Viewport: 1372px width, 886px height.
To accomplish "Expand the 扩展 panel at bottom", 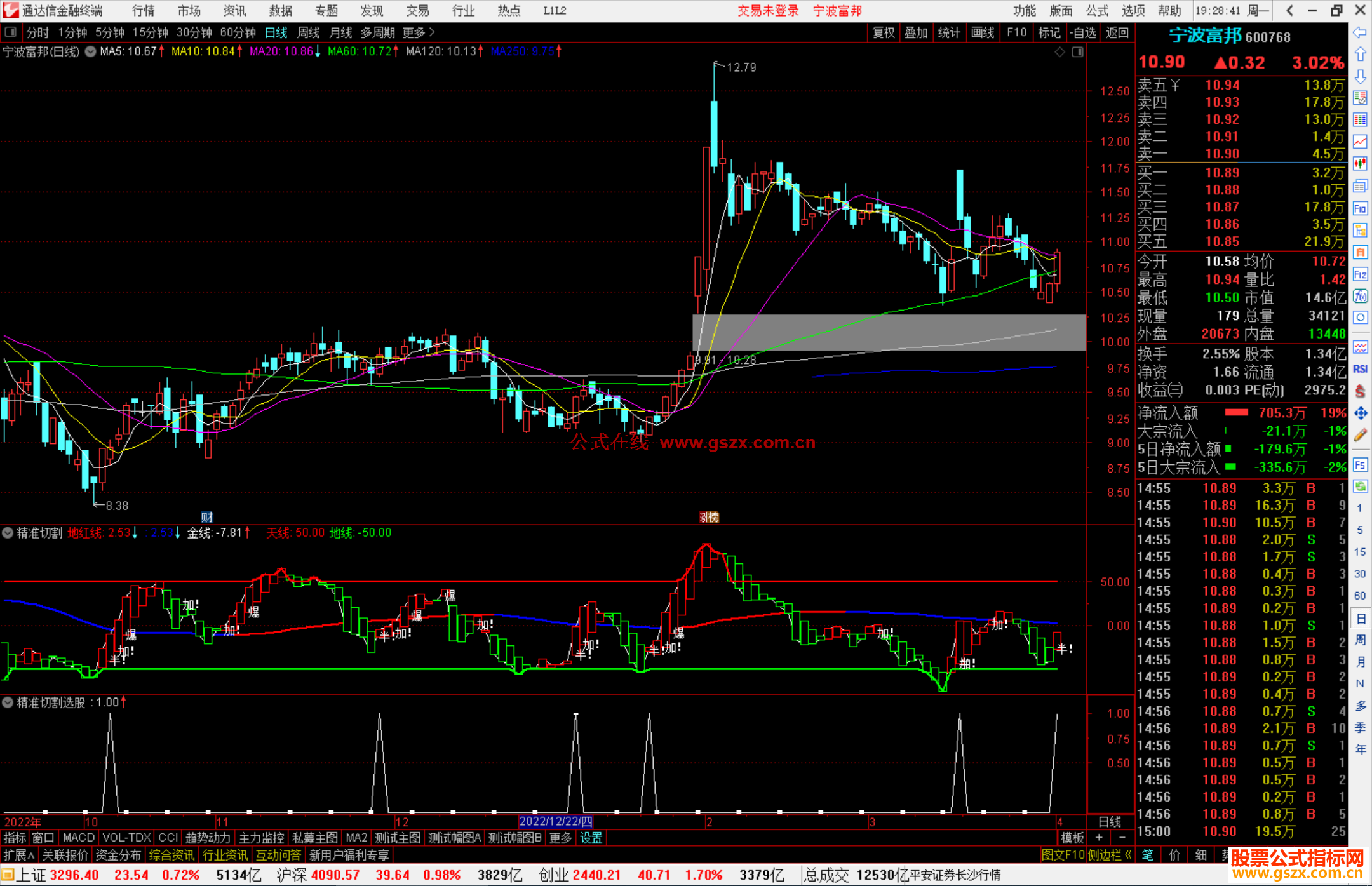I will [19, 855].
